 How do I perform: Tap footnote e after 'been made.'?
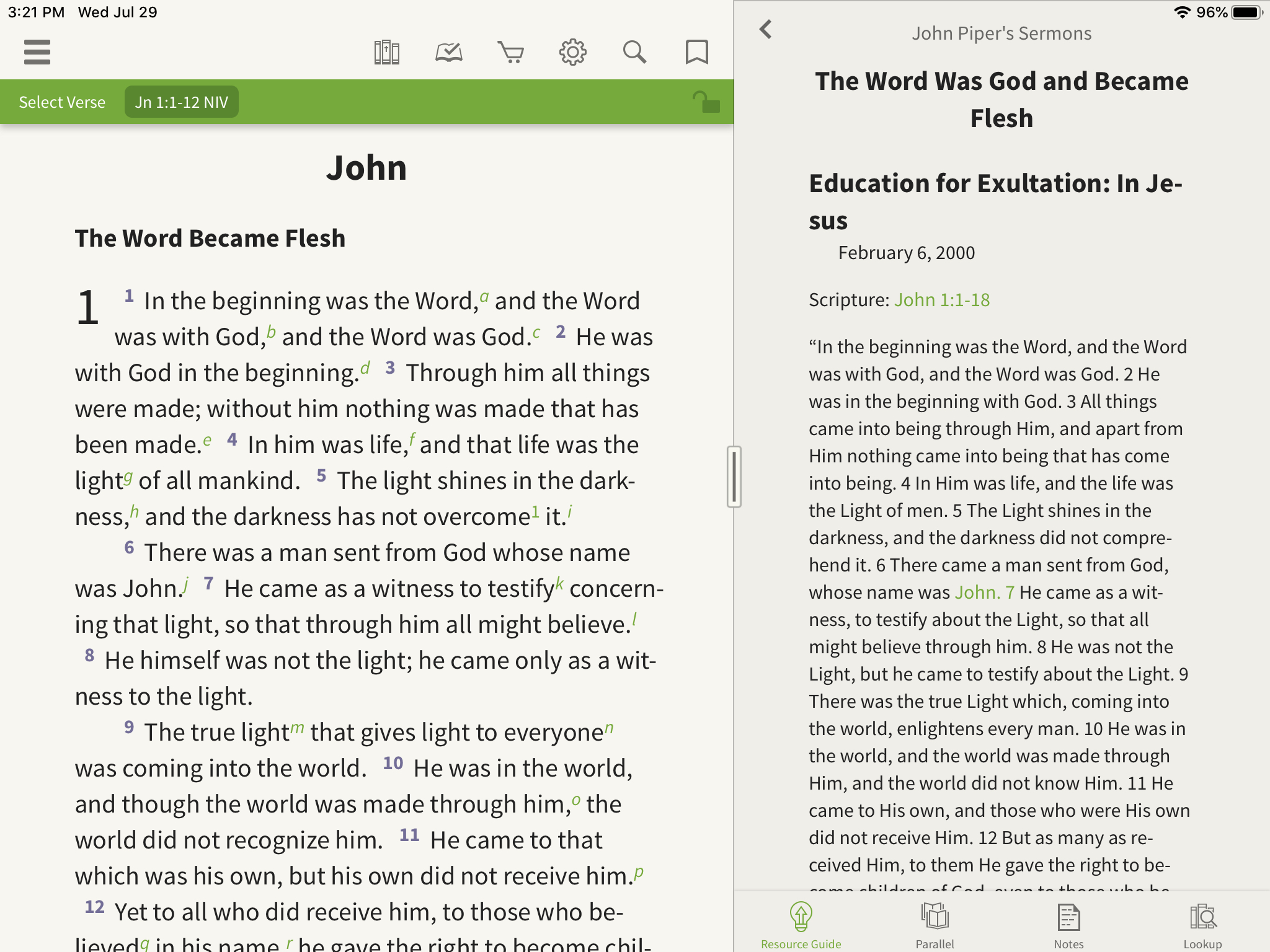point(207,440)
